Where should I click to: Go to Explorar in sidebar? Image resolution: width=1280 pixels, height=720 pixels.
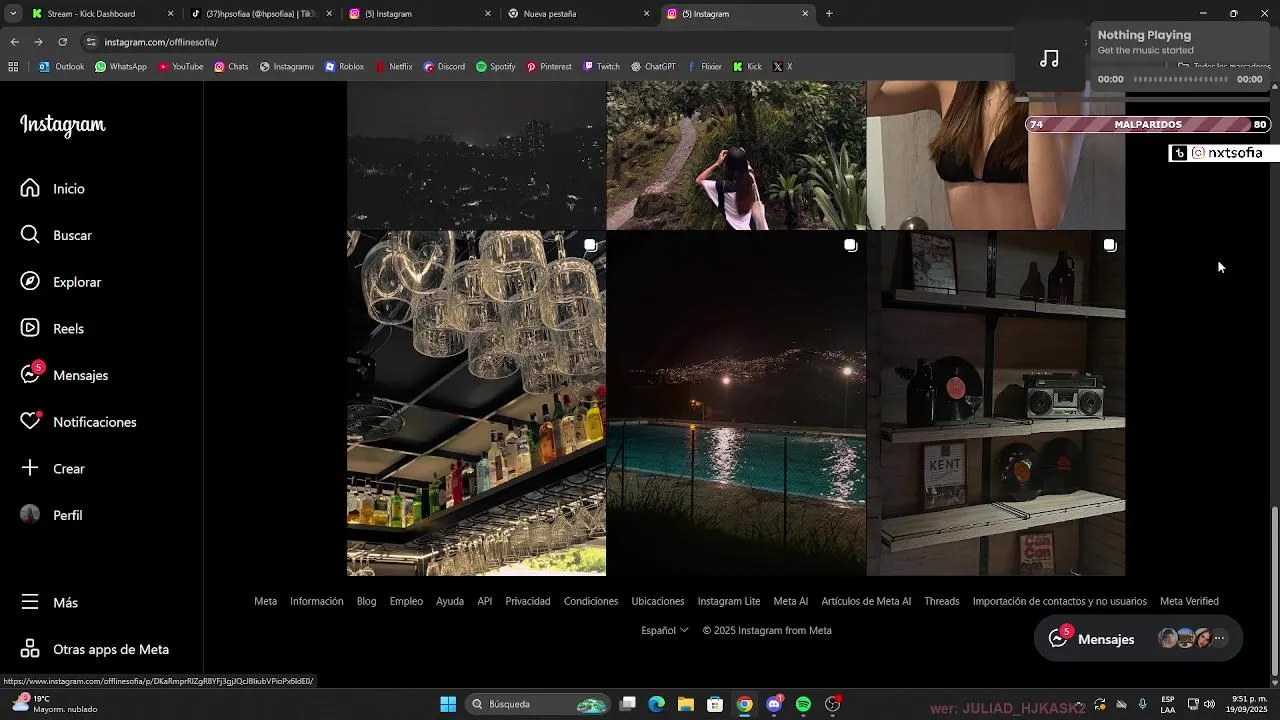[x=61, y=282]
